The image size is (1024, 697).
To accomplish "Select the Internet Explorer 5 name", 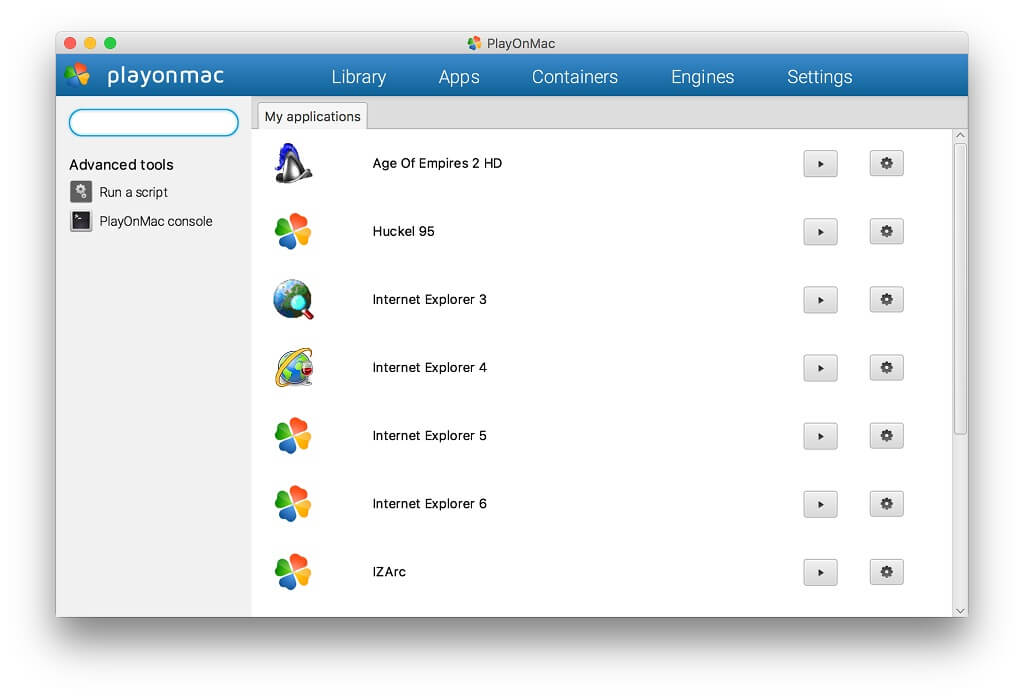I will coord(429,435).
